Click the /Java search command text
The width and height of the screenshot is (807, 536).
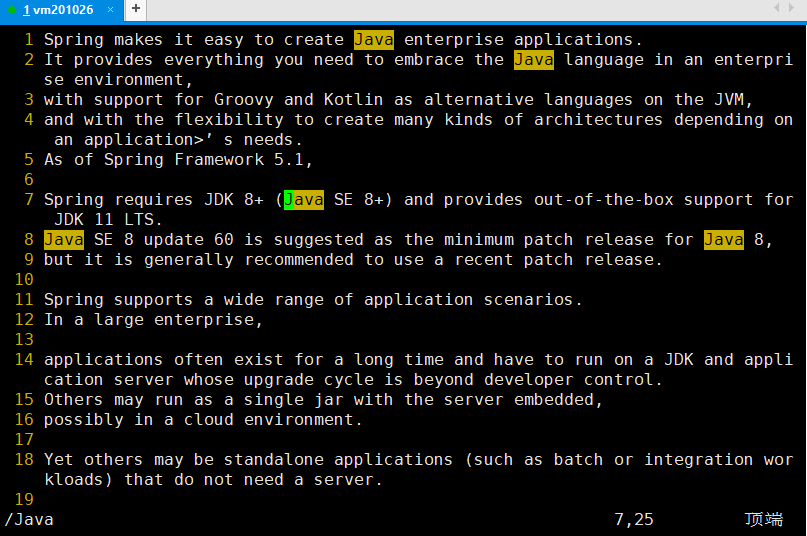point(29,520)
